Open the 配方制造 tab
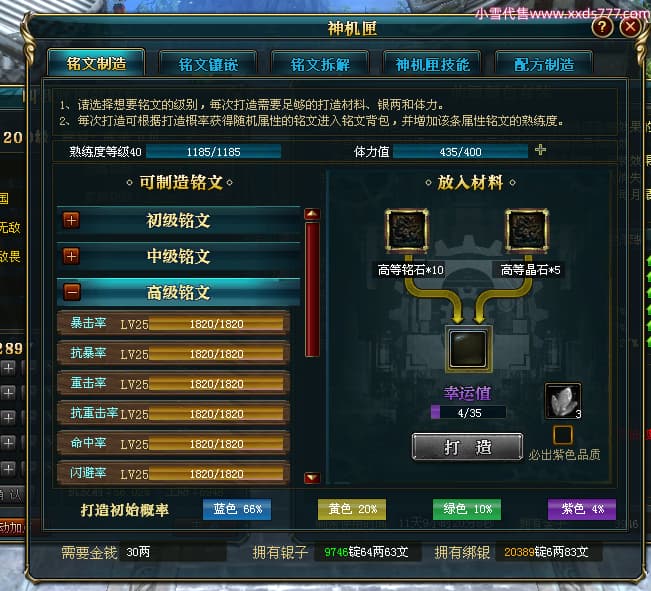 (544, 64)
